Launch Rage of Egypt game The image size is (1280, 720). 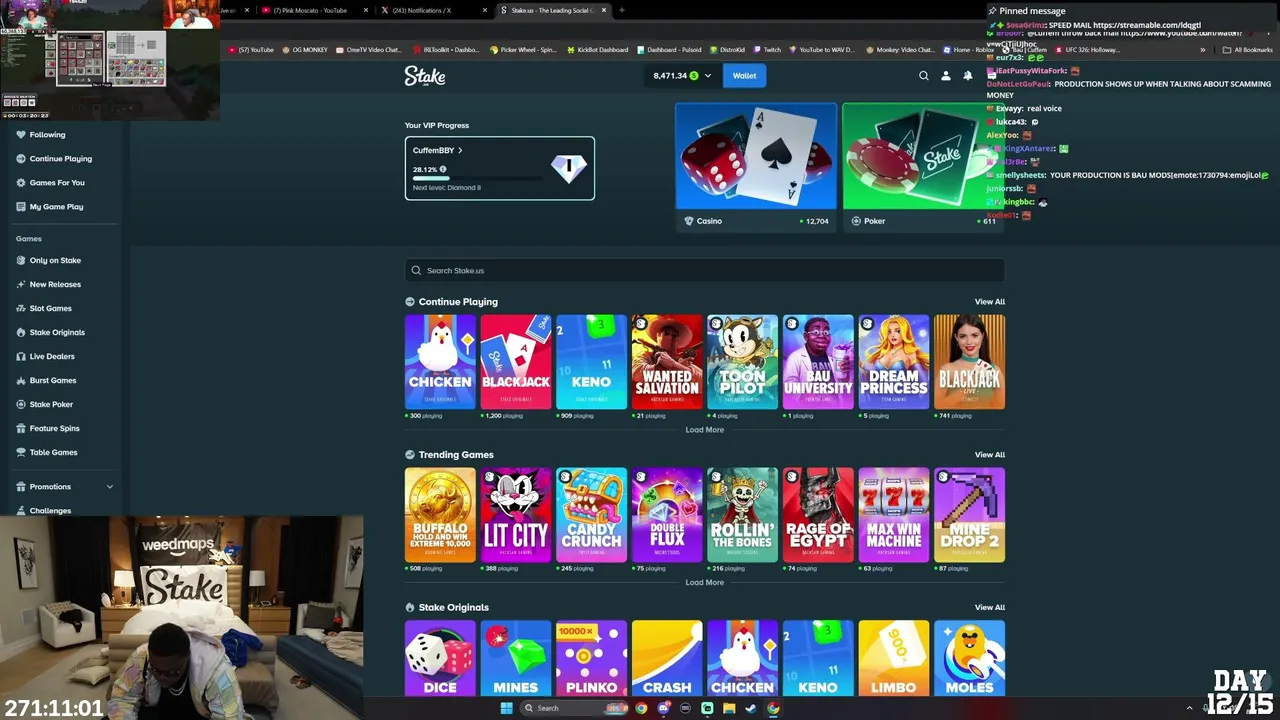(x=818, y=515)
